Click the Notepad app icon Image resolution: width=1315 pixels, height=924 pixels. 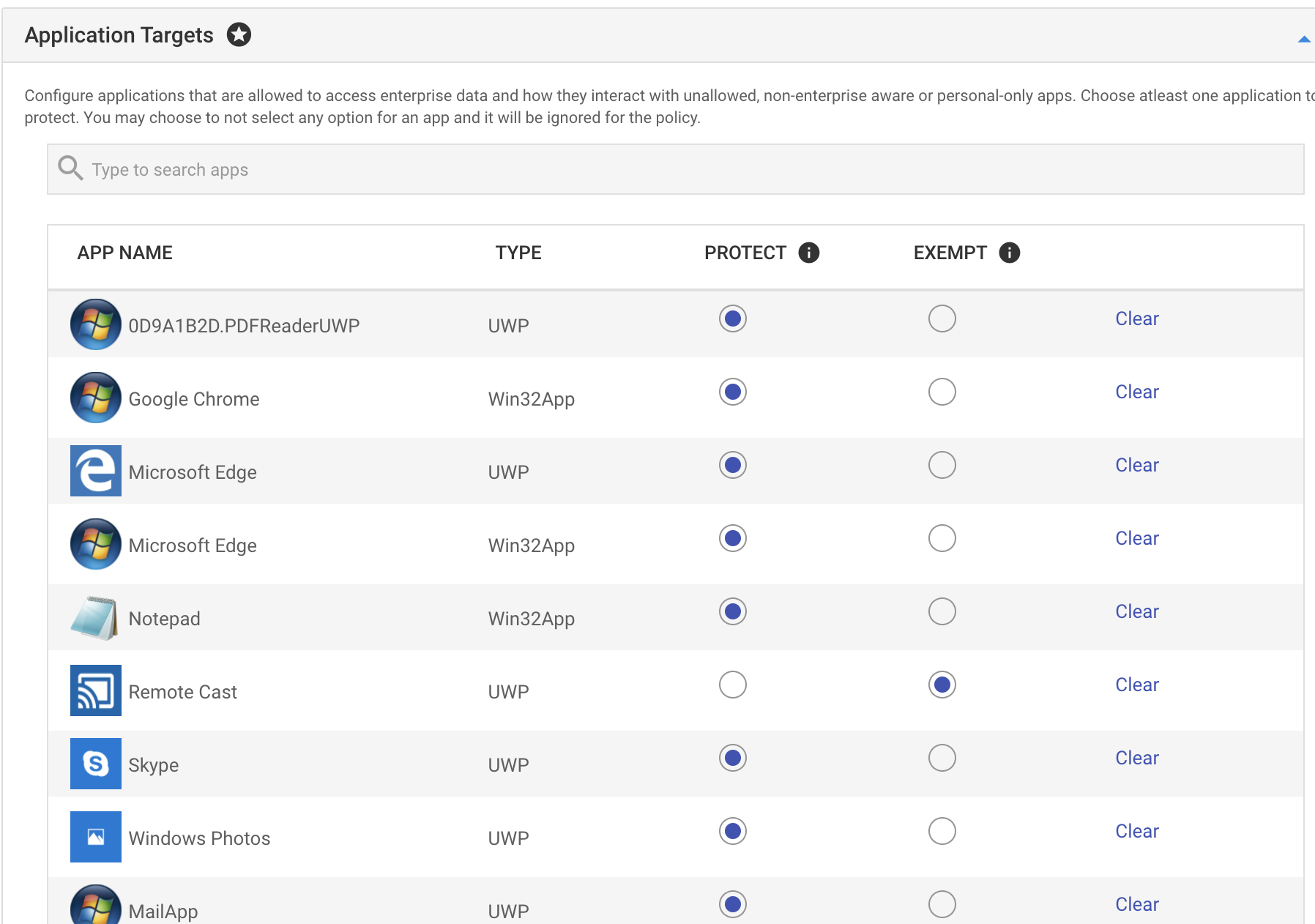coord(96,617)
